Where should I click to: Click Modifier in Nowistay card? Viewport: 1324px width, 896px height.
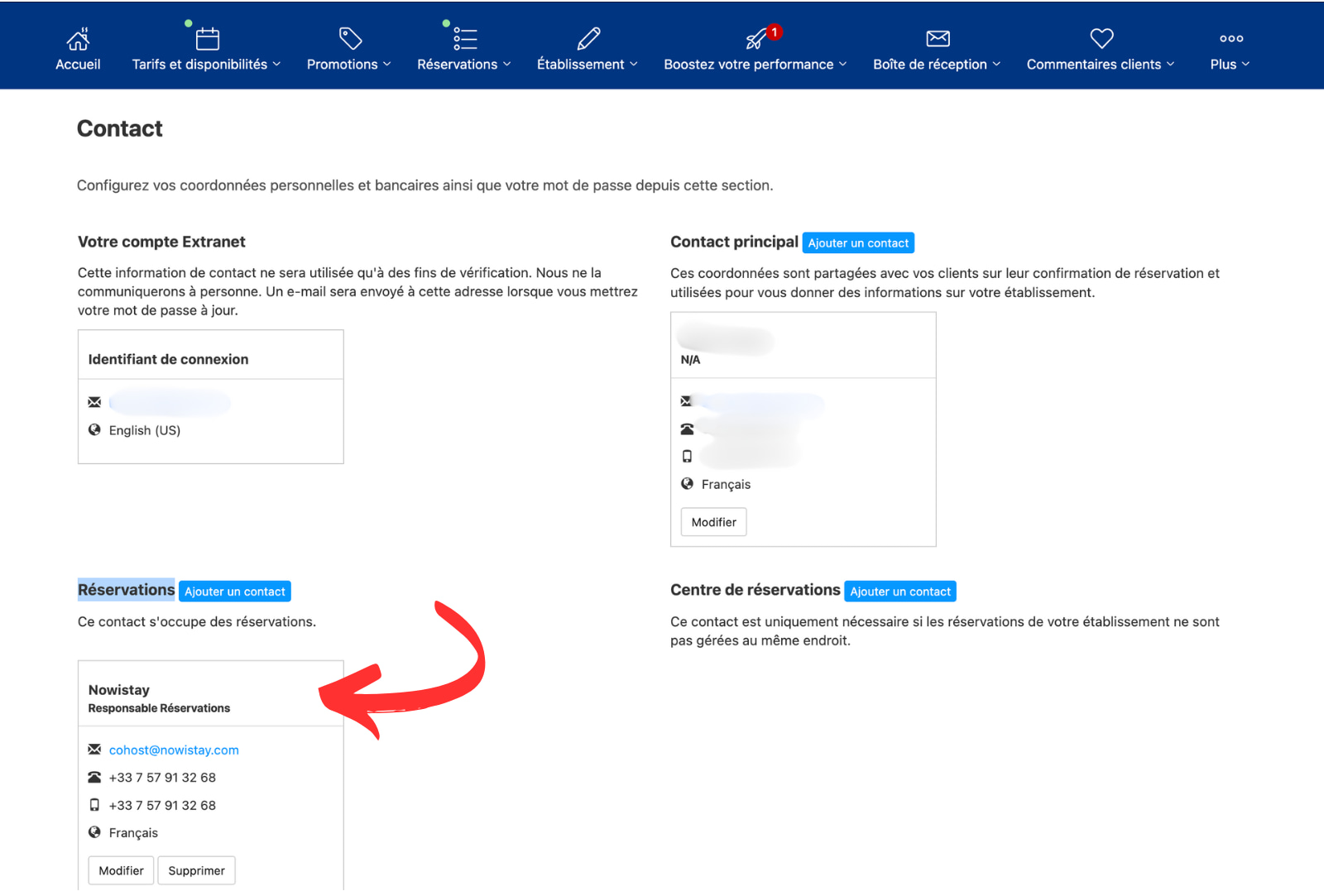tap(121, 870)
